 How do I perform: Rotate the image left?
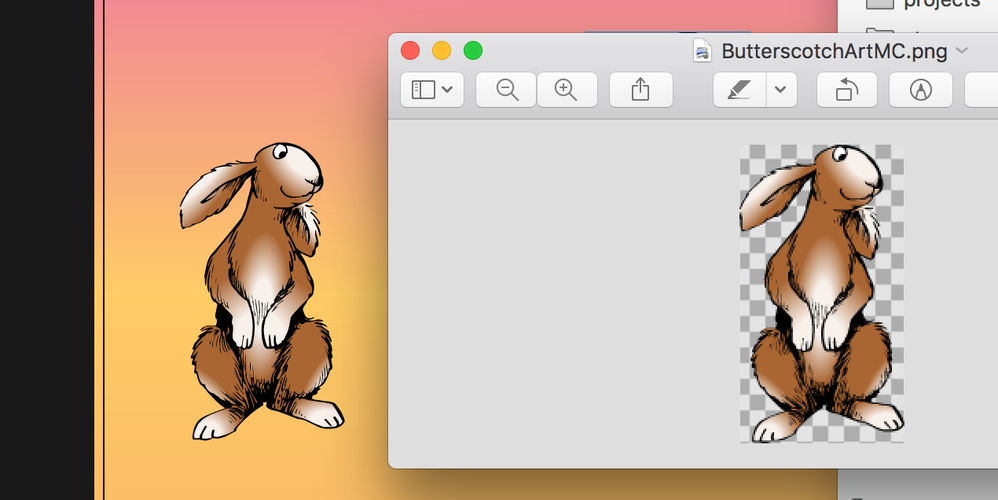point(847,90)
